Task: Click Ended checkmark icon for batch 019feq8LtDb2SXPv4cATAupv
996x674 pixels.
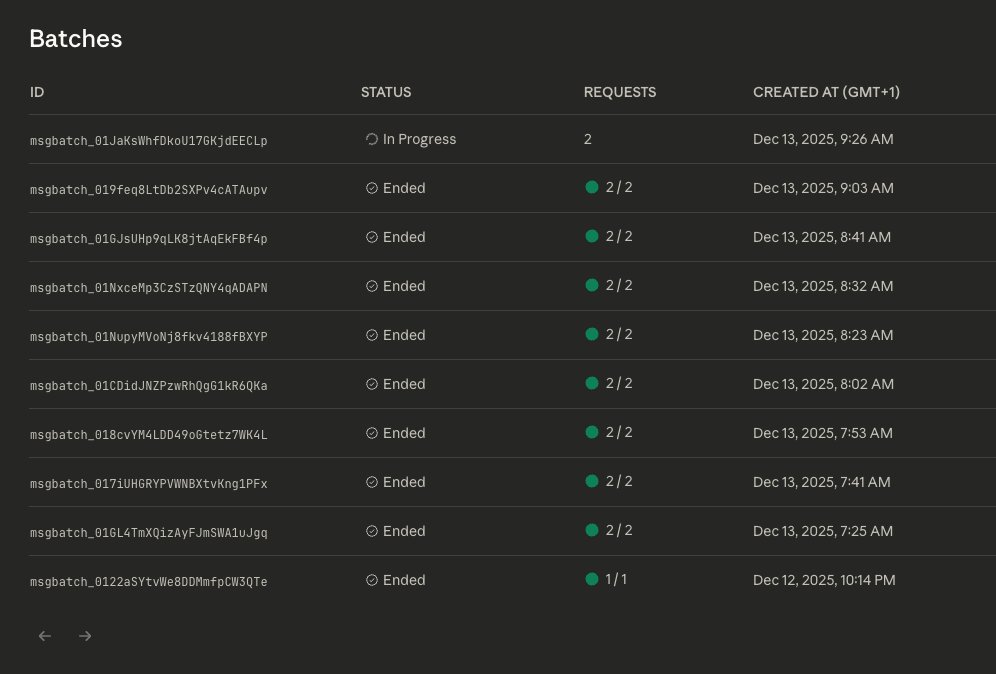Action: [x=372, y=188]
